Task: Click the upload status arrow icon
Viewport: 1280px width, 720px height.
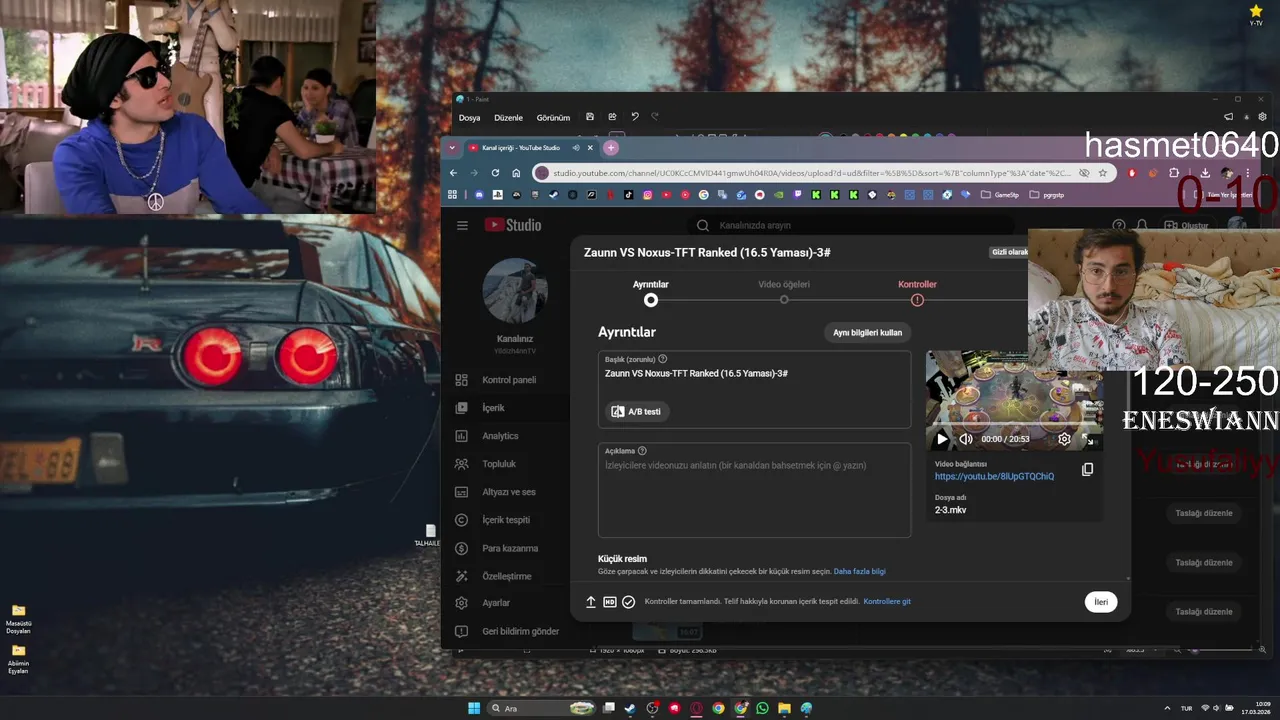Action: [x=591, y=602]
